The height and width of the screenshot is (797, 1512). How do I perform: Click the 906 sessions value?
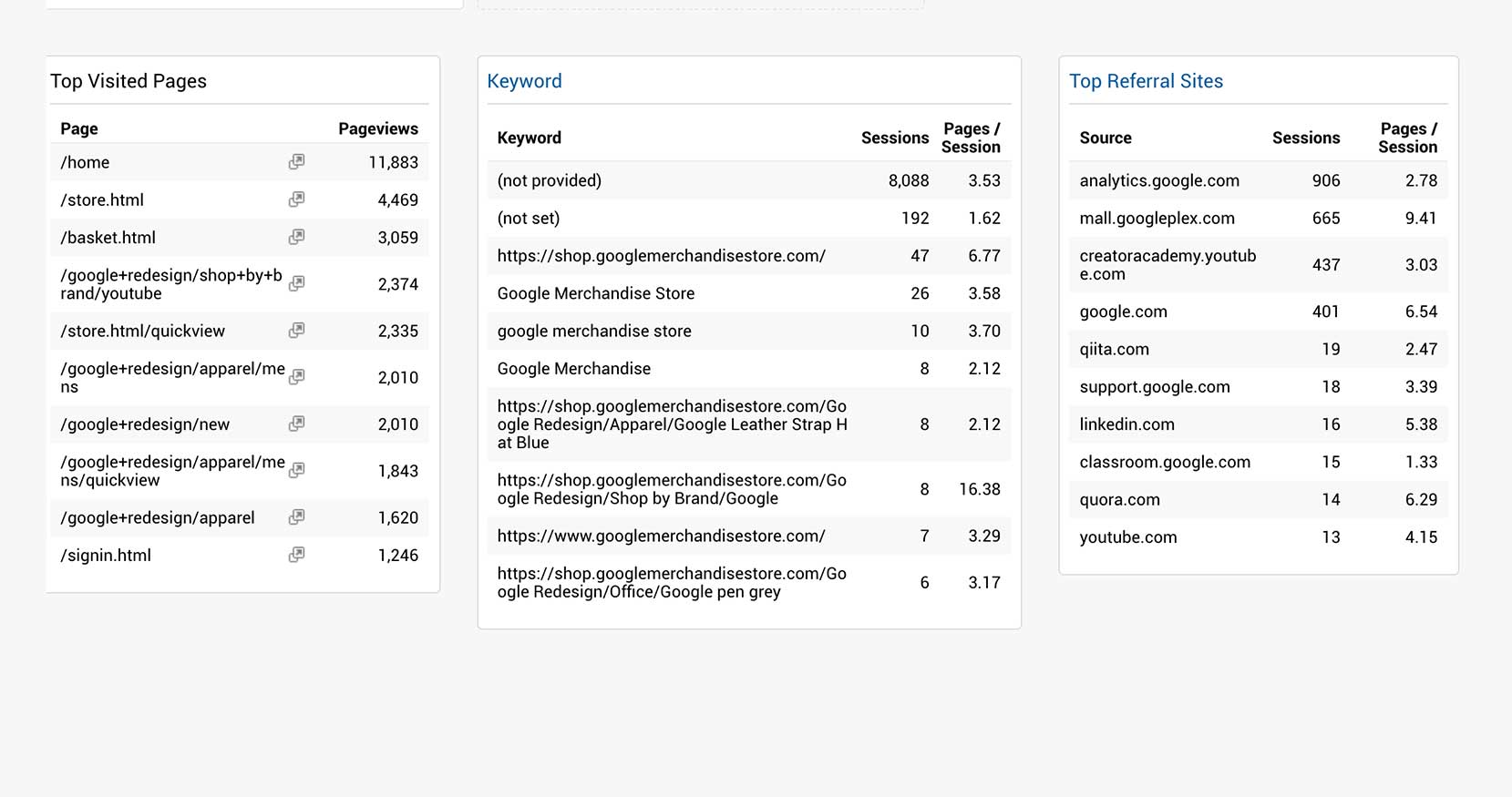pos(1326,180)
